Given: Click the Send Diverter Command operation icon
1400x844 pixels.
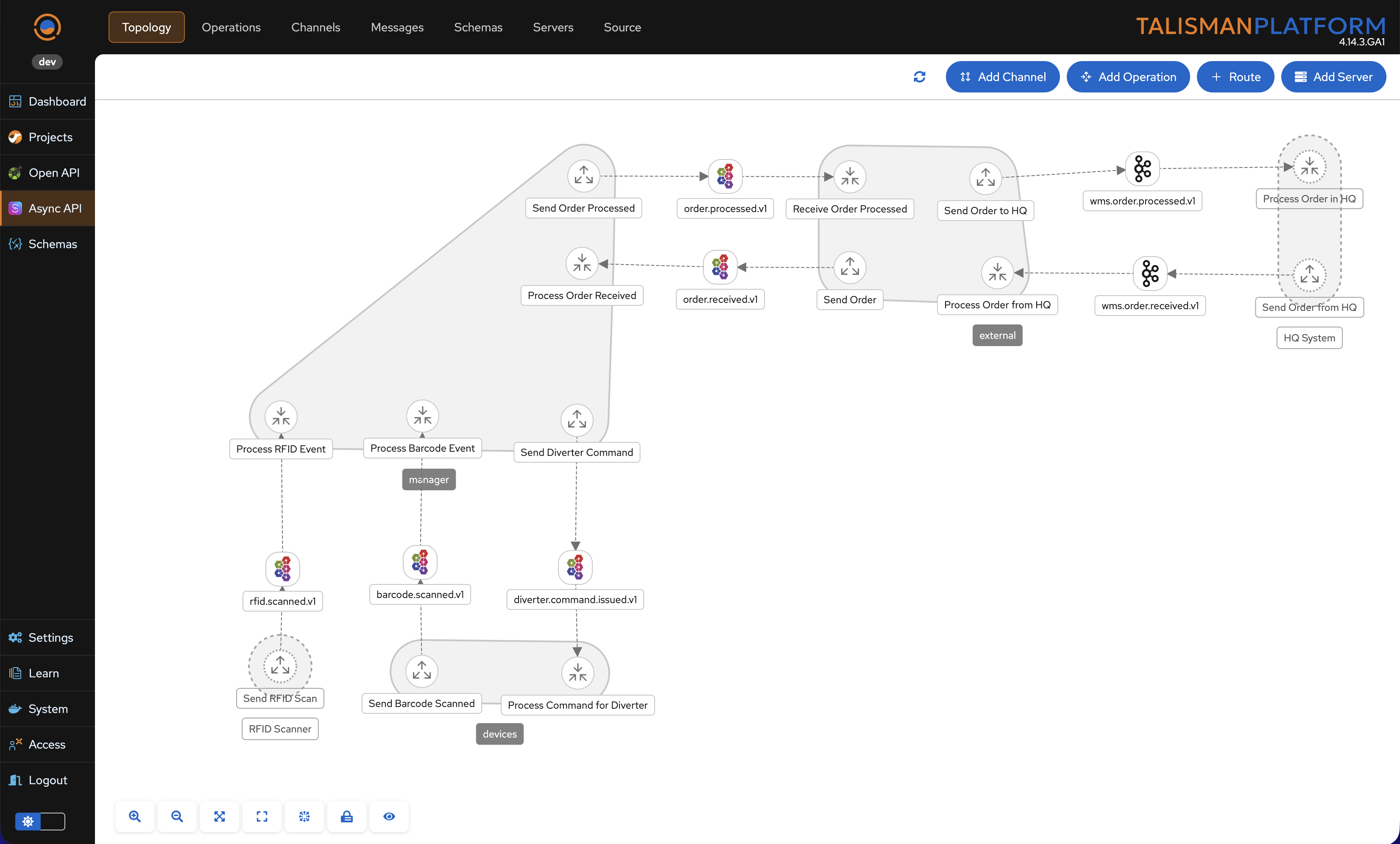Looking at the screenshot, I should click(577, 419).
